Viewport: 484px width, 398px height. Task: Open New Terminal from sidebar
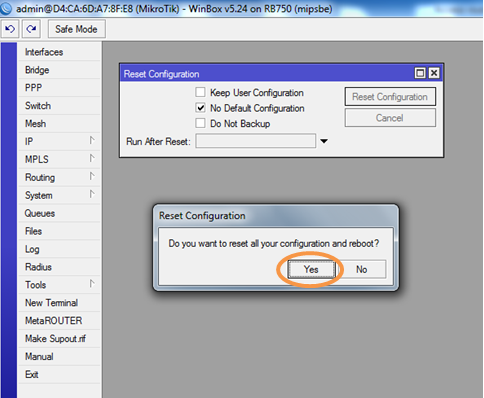click(59, 303)
